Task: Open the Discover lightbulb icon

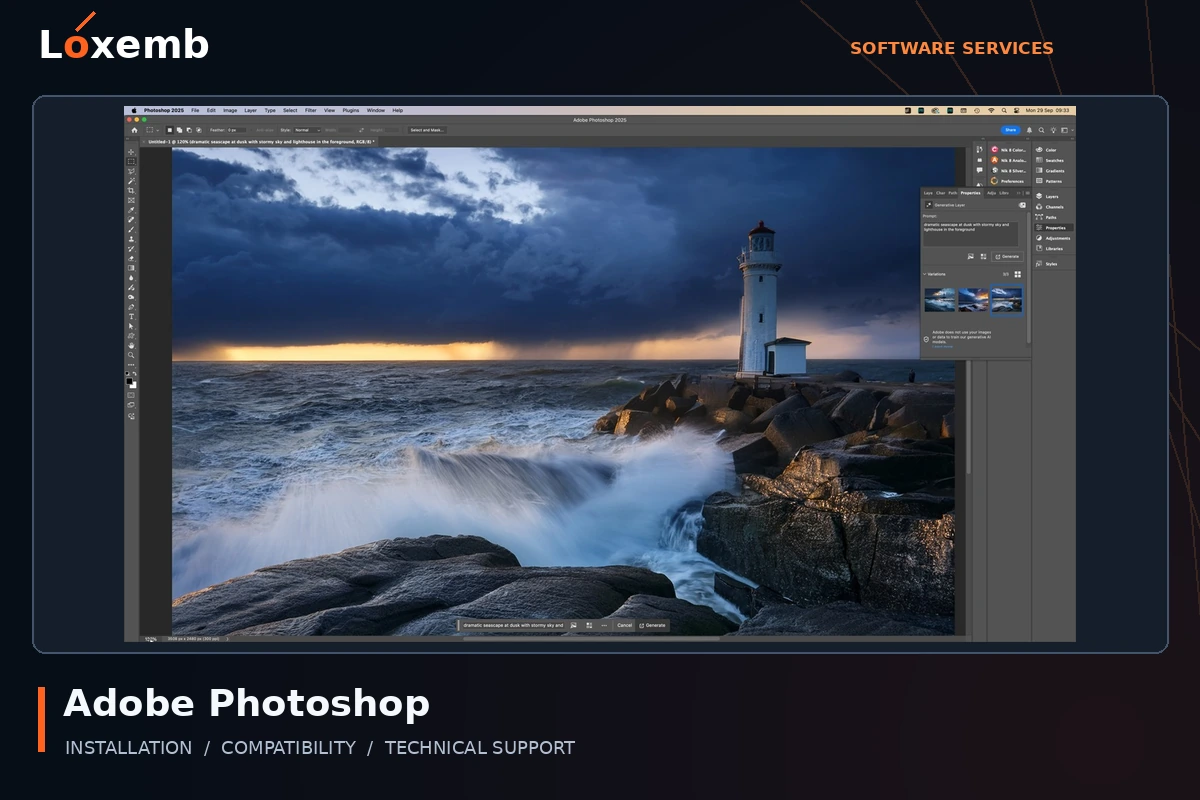Action: pos(1054,130)
